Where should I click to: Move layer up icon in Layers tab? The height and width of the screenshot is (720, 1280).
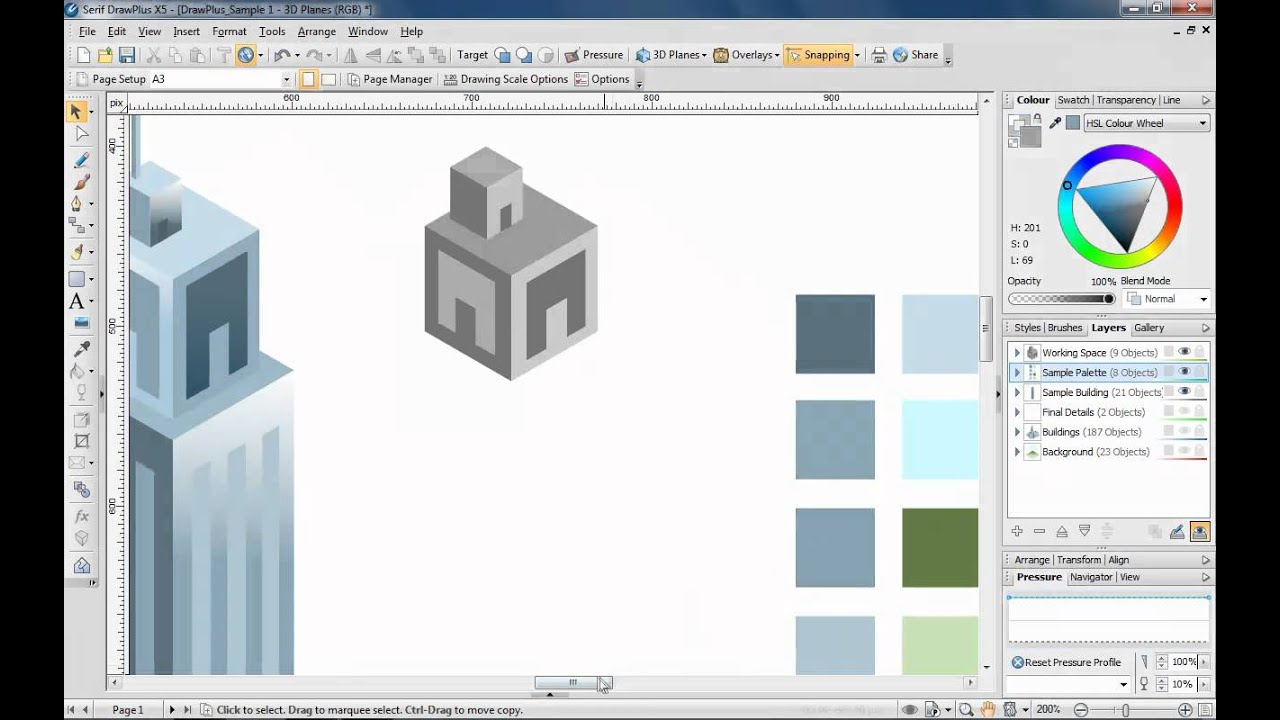click(x=1062, y=531)
